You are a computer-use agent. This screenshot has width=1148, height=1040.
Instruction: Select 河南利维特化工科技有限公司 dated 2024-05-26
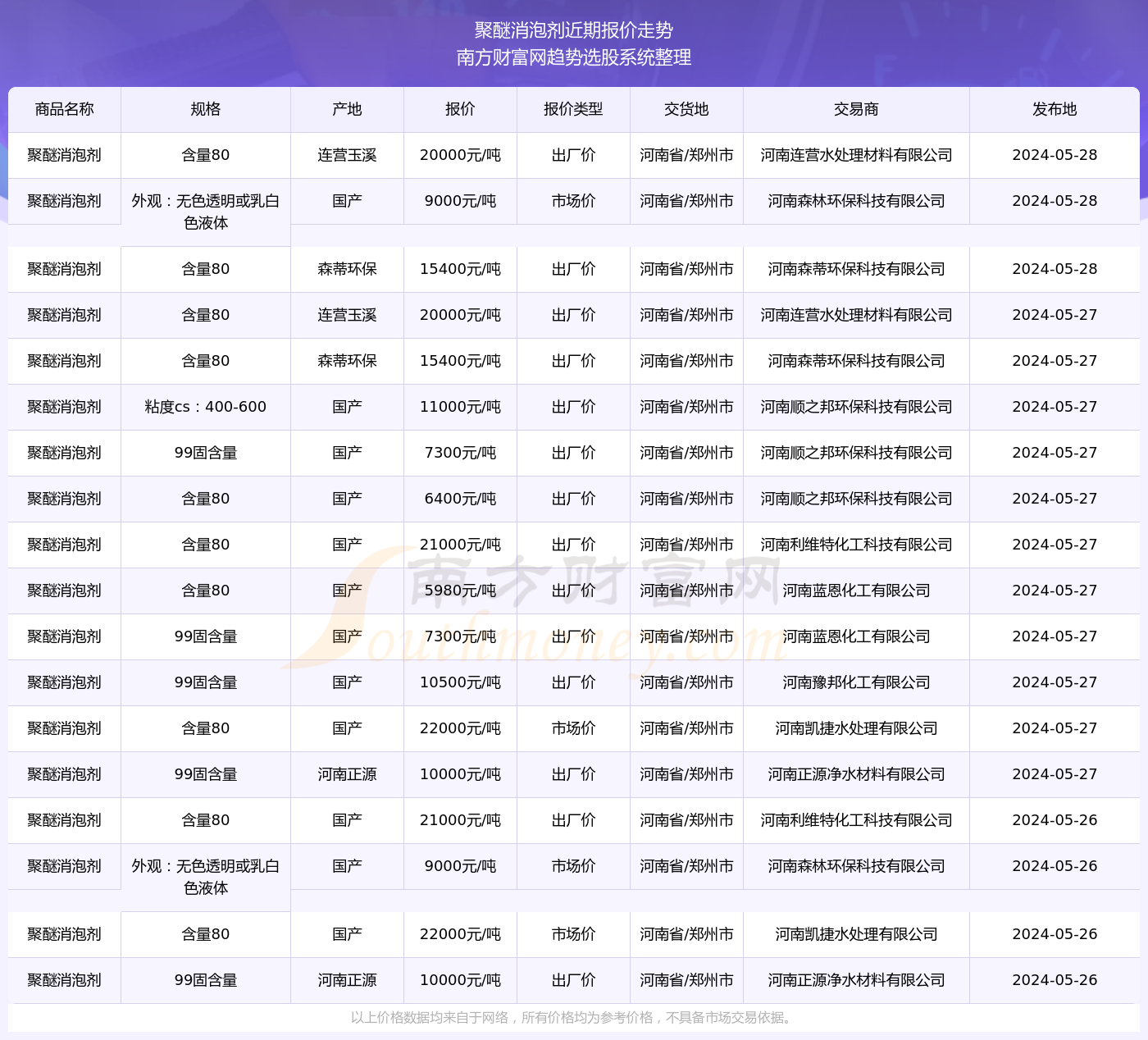point(856,820)
